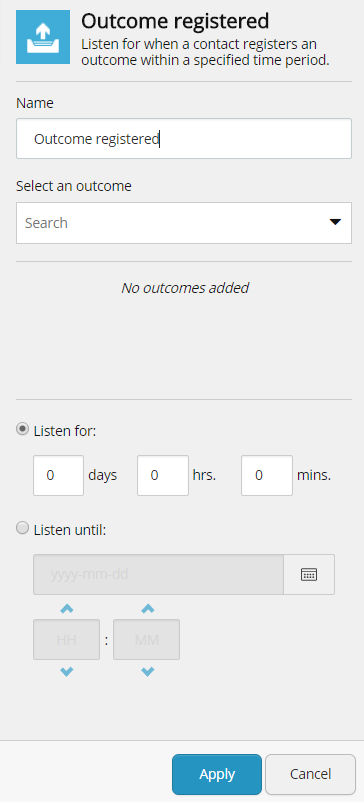Click the Listen for label text

(x=65, y=431)
